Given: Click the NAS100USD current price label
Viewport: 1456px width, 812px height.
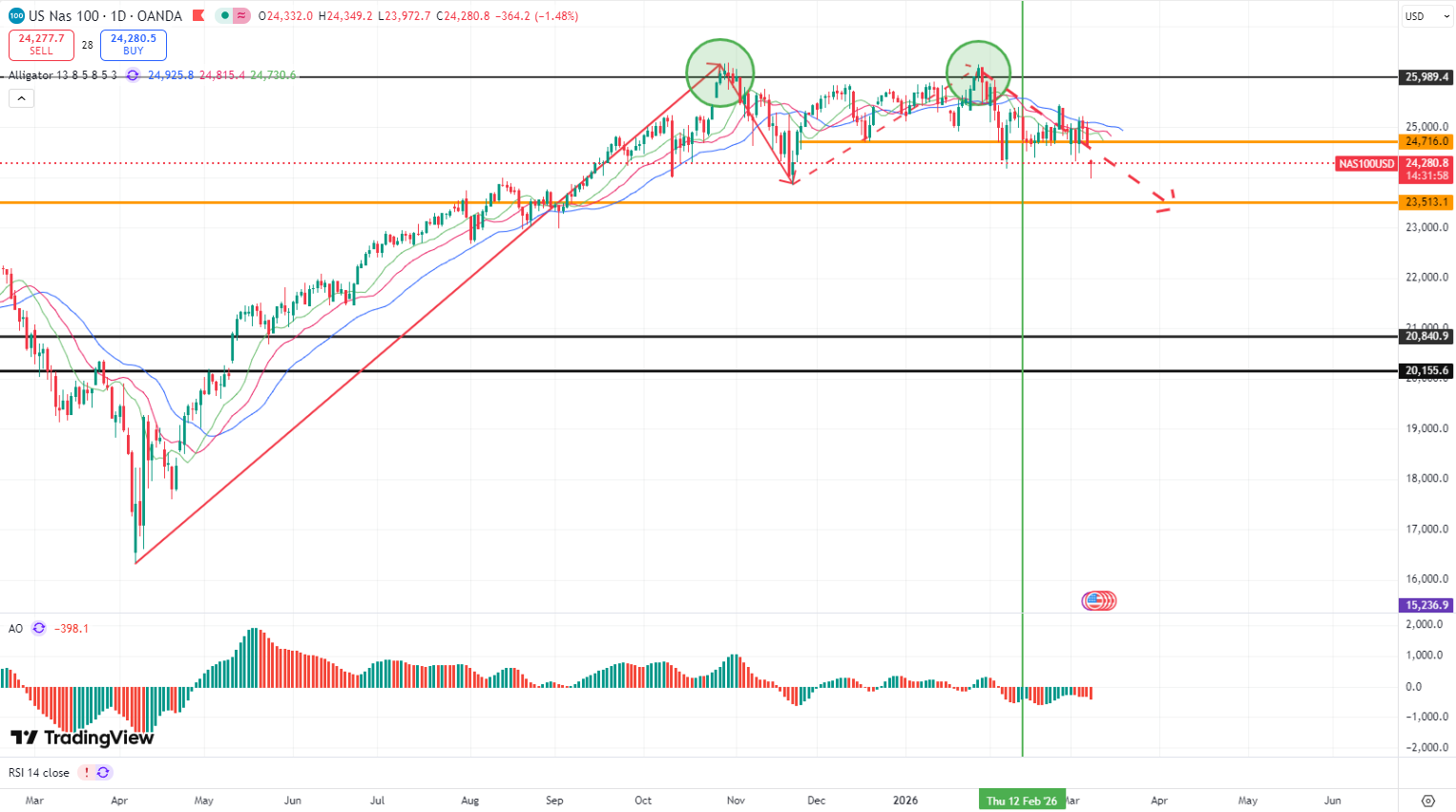Looking at the screenshot, I should point(1365,164).
